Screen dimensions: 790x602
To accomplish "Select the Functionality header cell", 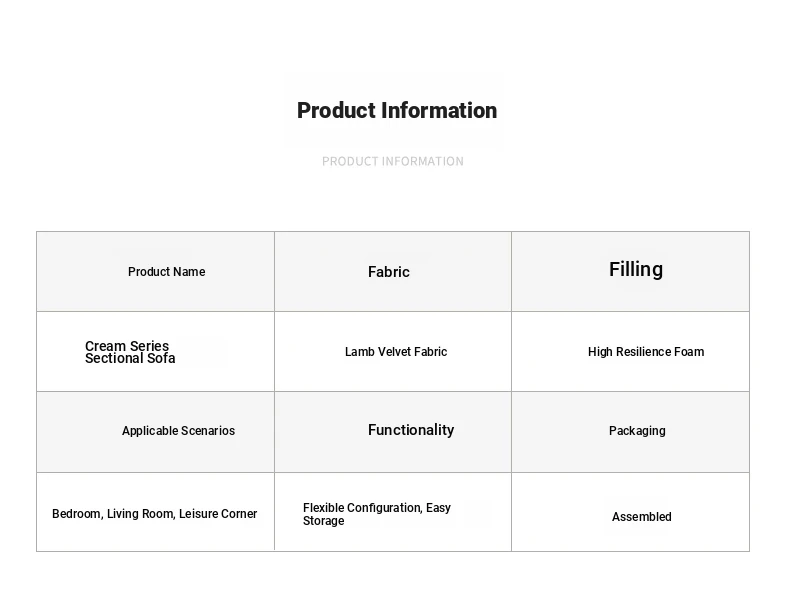I will [x=392, y=432].
